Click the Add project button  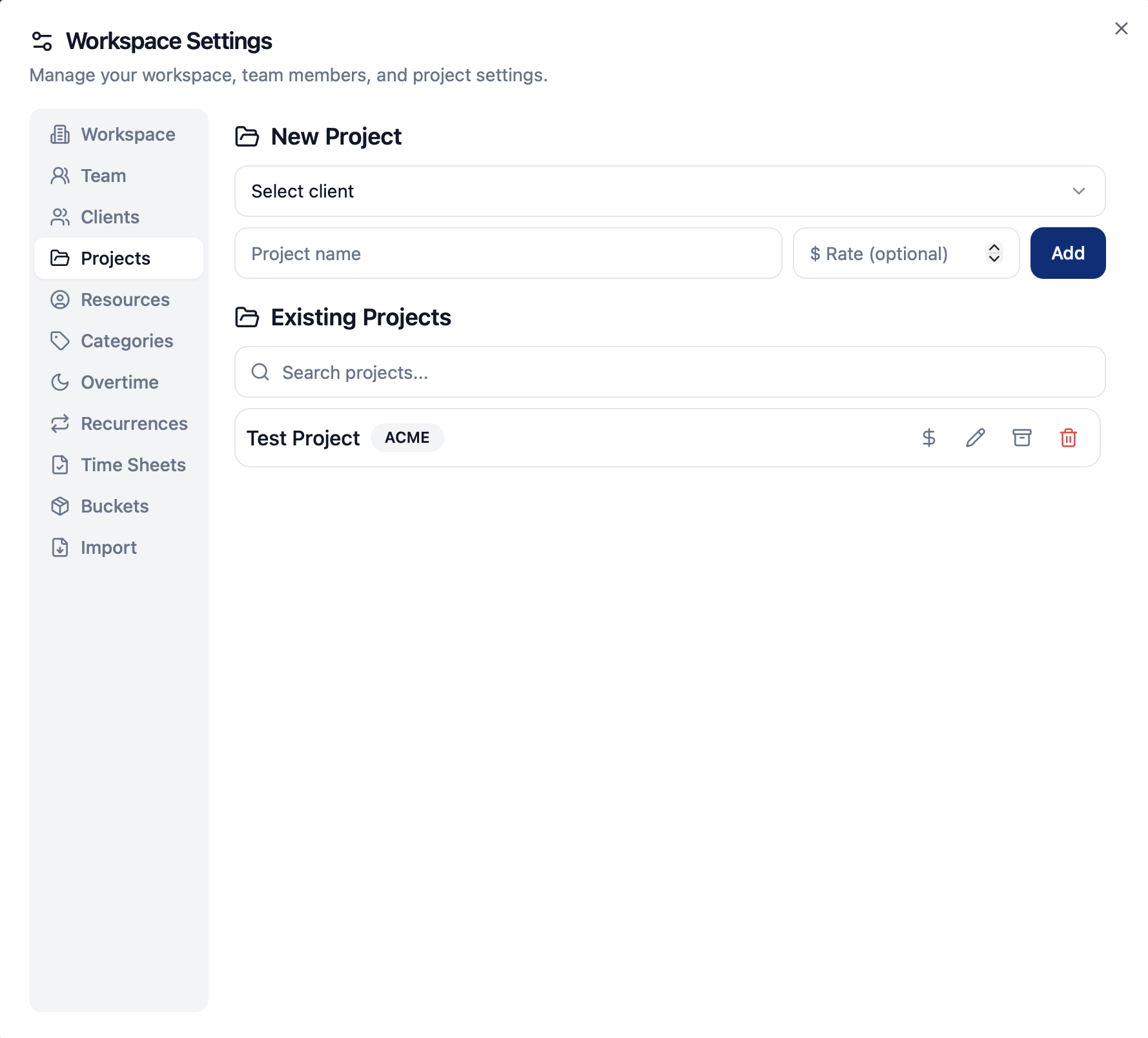(1067, 253)
